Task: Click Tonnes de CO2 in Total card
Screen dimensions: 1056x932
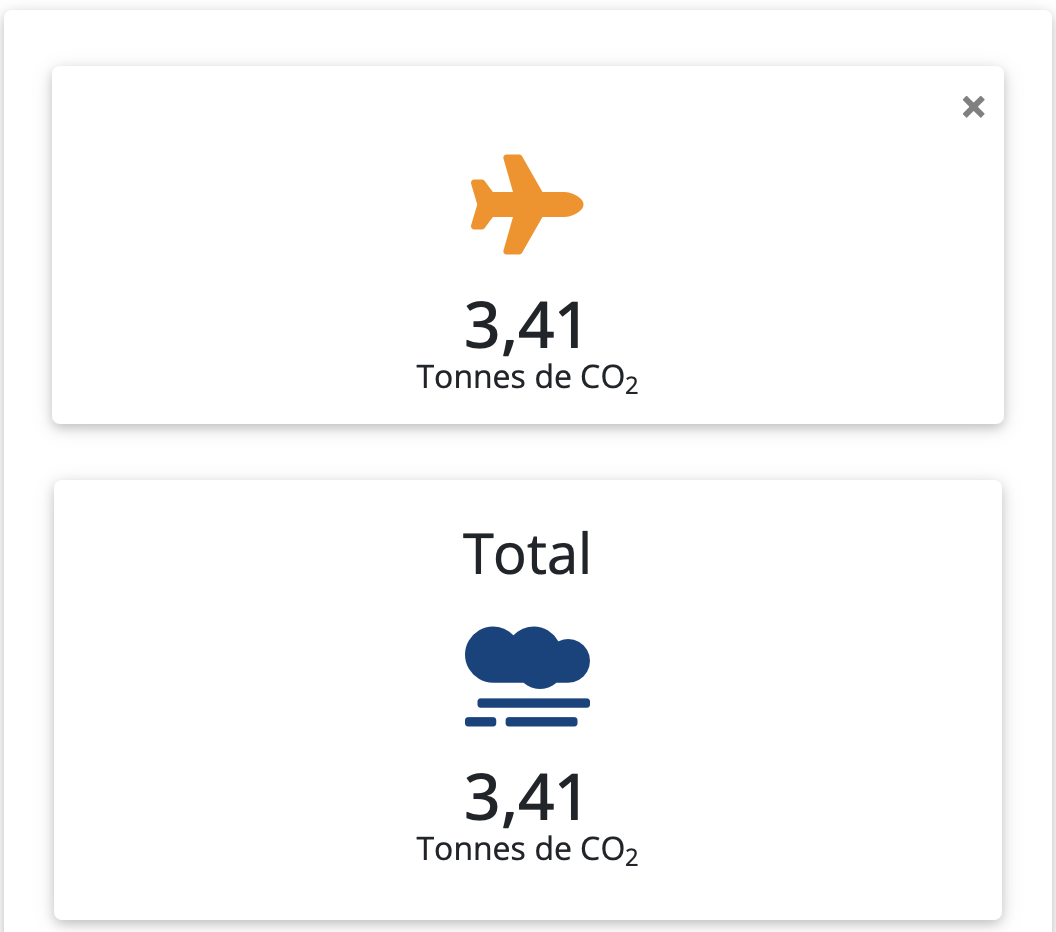Action: pyautogui.click(x=527, y=849)
